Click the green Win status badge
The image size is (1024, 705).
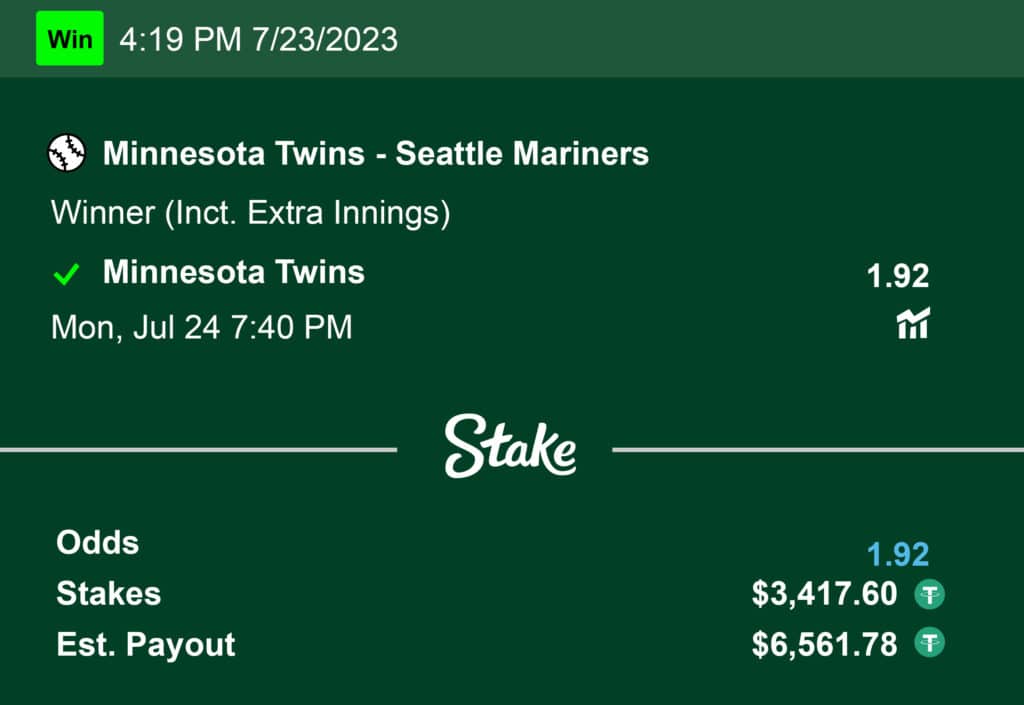tap(70, 40)
